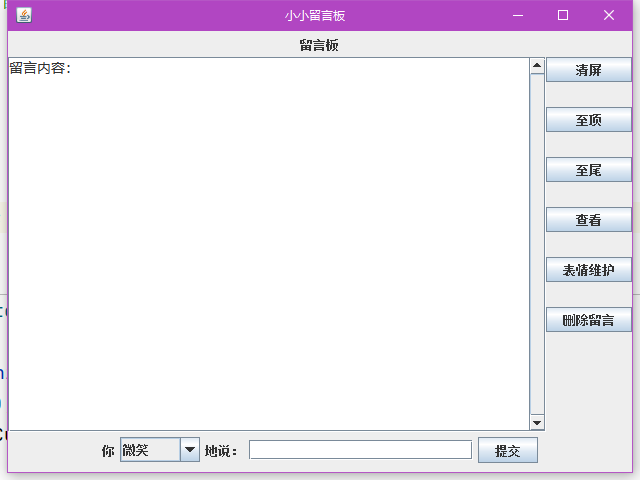Viewport: 640px width, 480px height.
Task: Click the scrollbar down arrow
Action: [537, 423]
